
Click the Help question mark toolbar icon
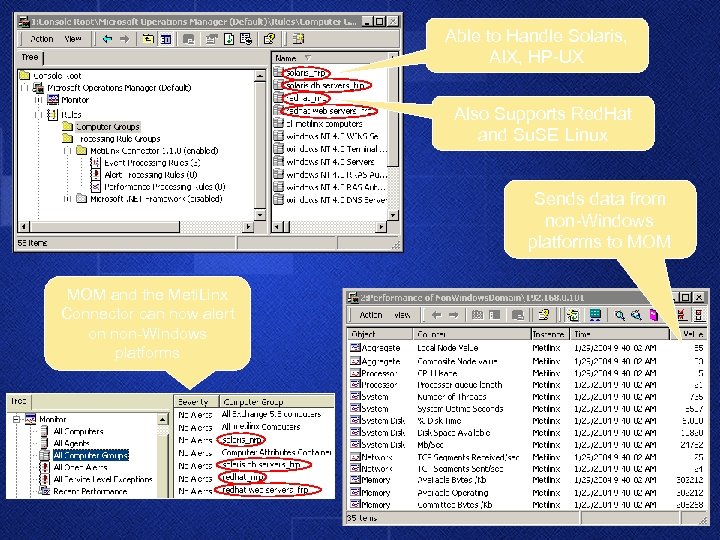[x=269, y=39]
